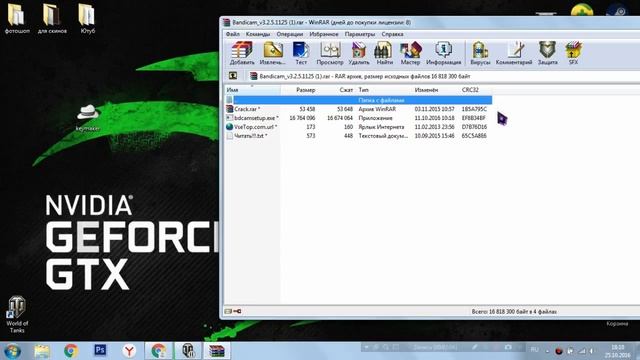The height and width of the screenshot is (360, 640).
Task: Open the Windows Start menu
Action: click(12, 351)
